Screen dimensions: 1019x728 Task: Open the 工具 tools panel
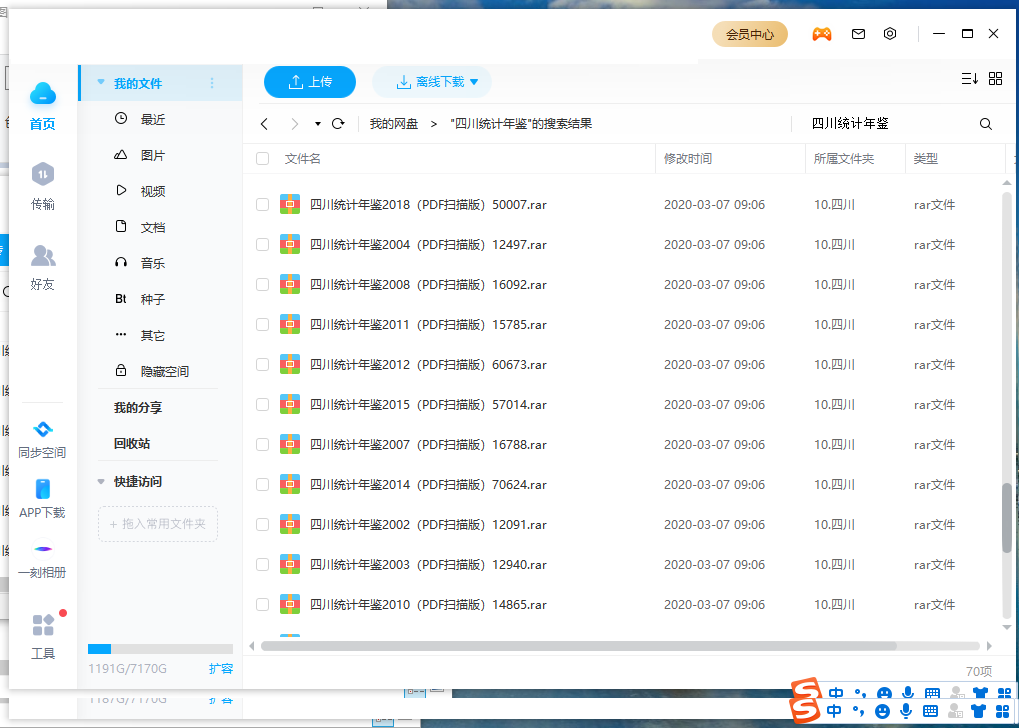pos(43,625)
